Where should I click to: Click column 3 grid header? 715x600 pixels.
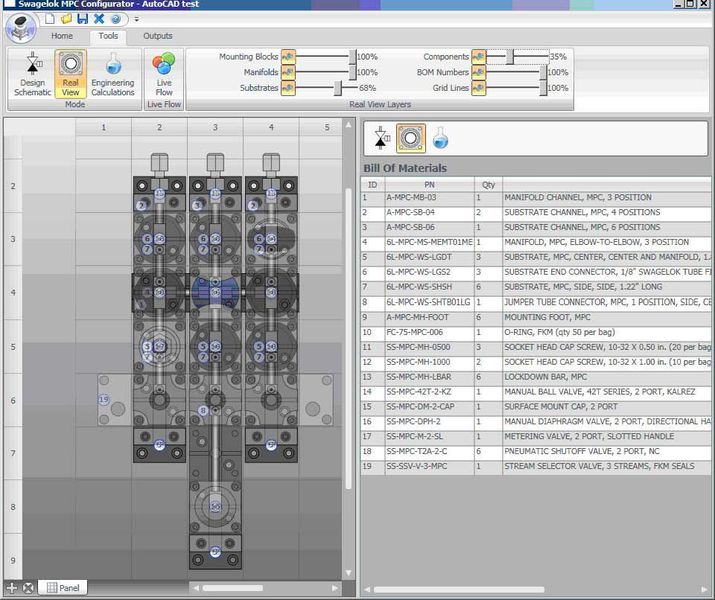click(215, 127)
